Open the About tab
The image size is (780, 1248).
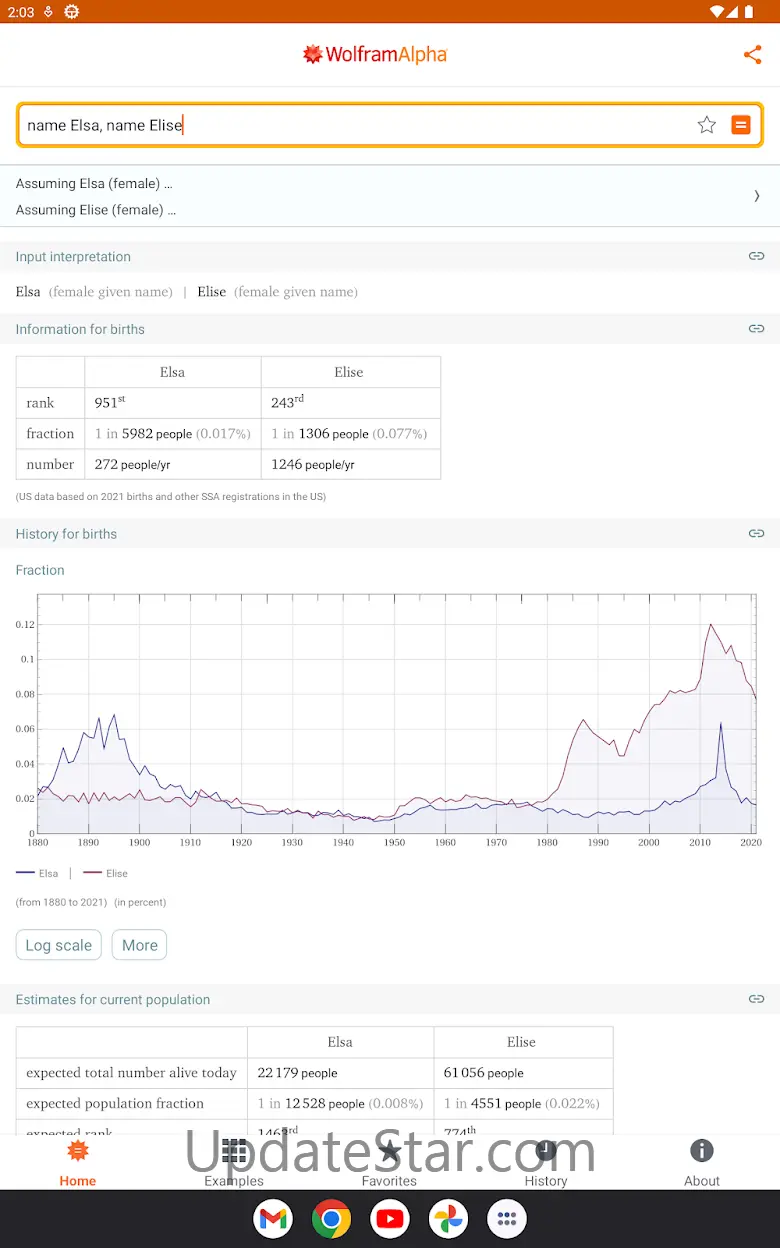pyautogui.click(x=701, y=1163)
